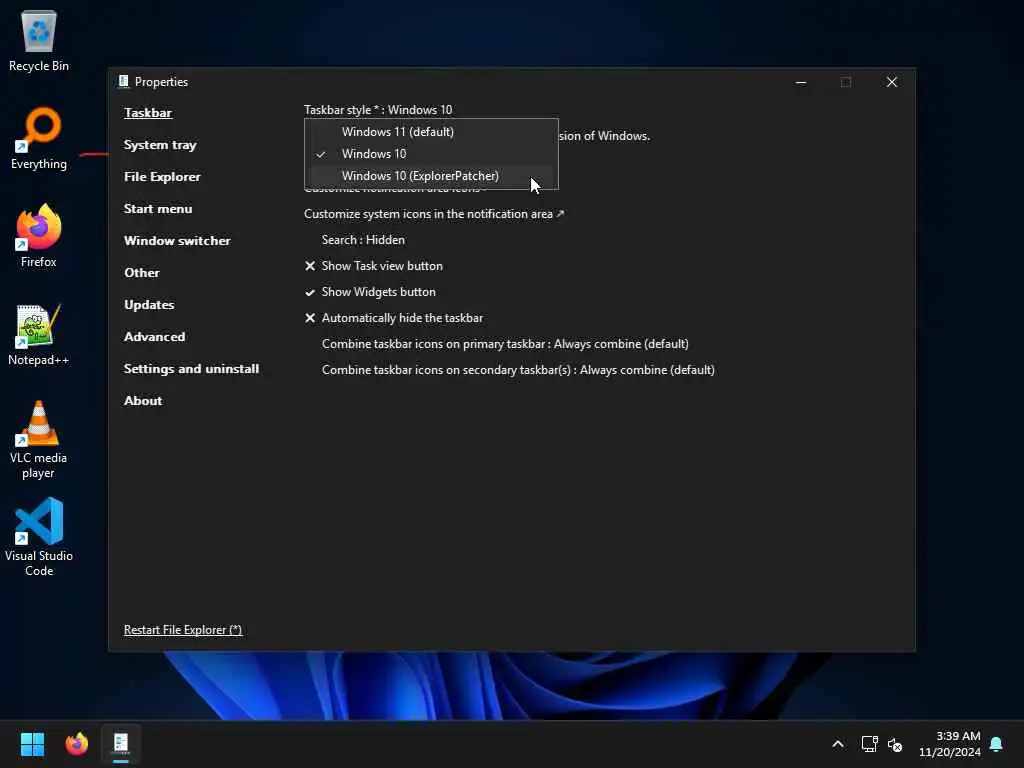Switch to the File Explorer section

(x=162, y=177)
